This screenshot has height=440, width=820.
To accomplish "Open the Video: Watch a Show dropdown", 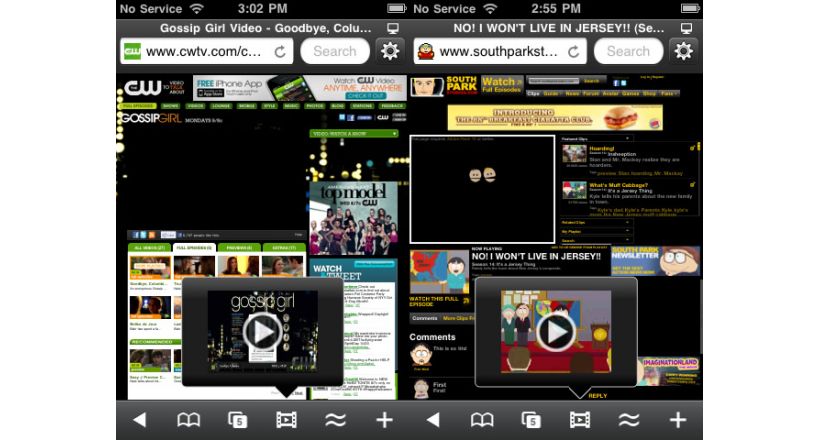I will [x=354, y=134].
